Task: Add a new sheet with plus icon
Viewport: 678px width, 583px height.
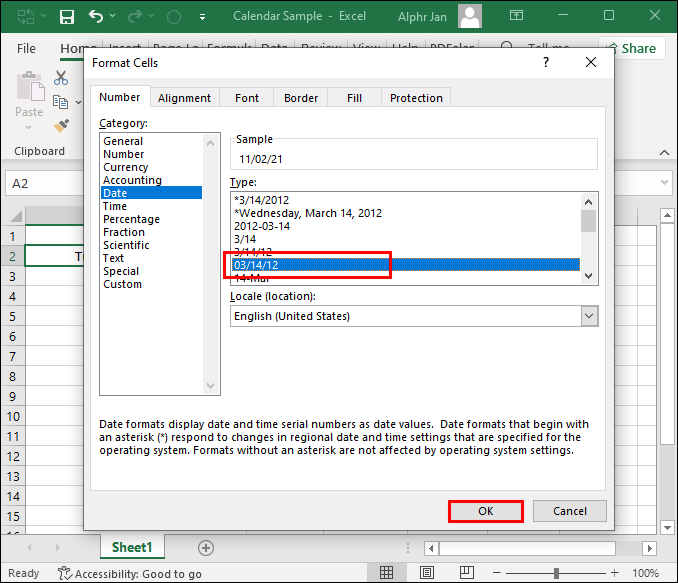Action: pyautogui.click(x=206, y=547)
